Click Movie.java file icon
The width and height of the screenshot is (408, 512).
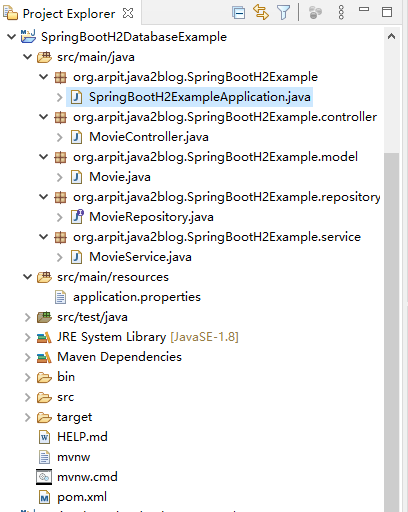click(x=77, y=177)
